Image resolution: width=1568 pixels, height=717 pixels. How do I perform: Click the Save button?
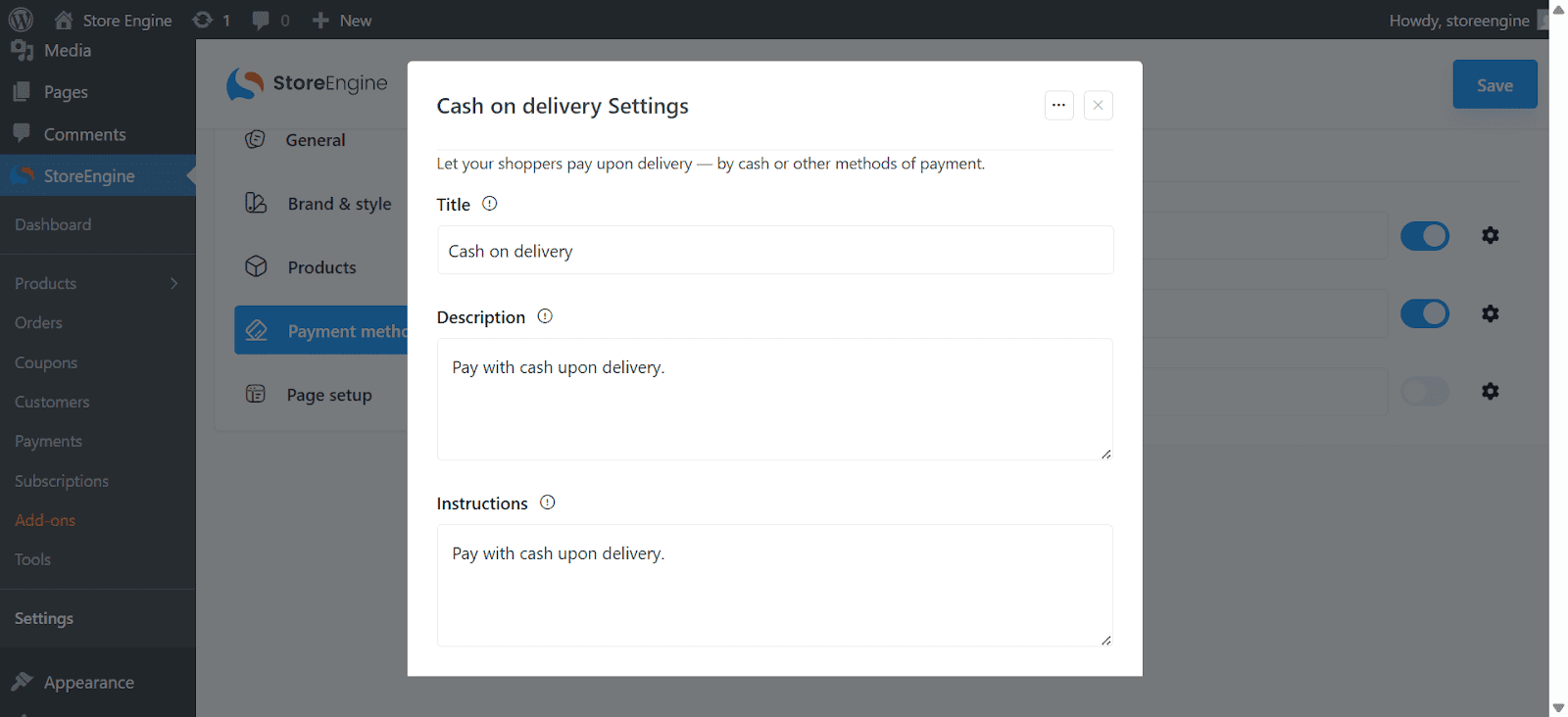pyautogui.click(x=1494, y=84)
